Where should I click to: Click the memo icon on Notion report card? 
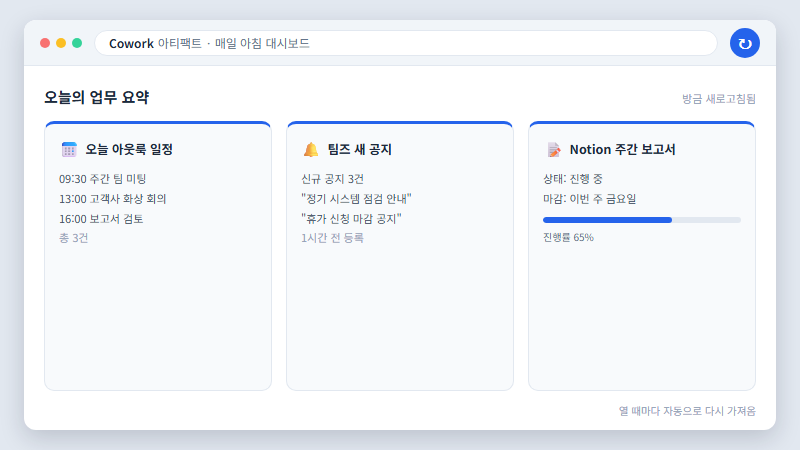(554, 149)
